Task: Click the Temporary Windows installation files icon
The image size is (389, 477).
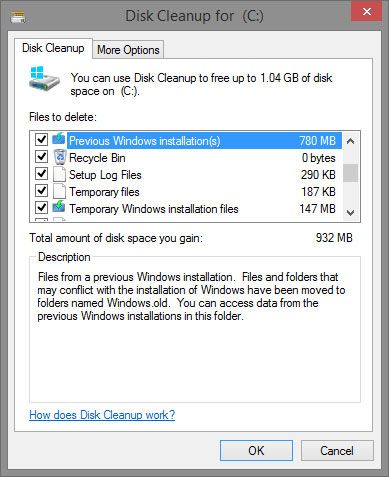Action: pyautogui.click(x=59, y=207)
